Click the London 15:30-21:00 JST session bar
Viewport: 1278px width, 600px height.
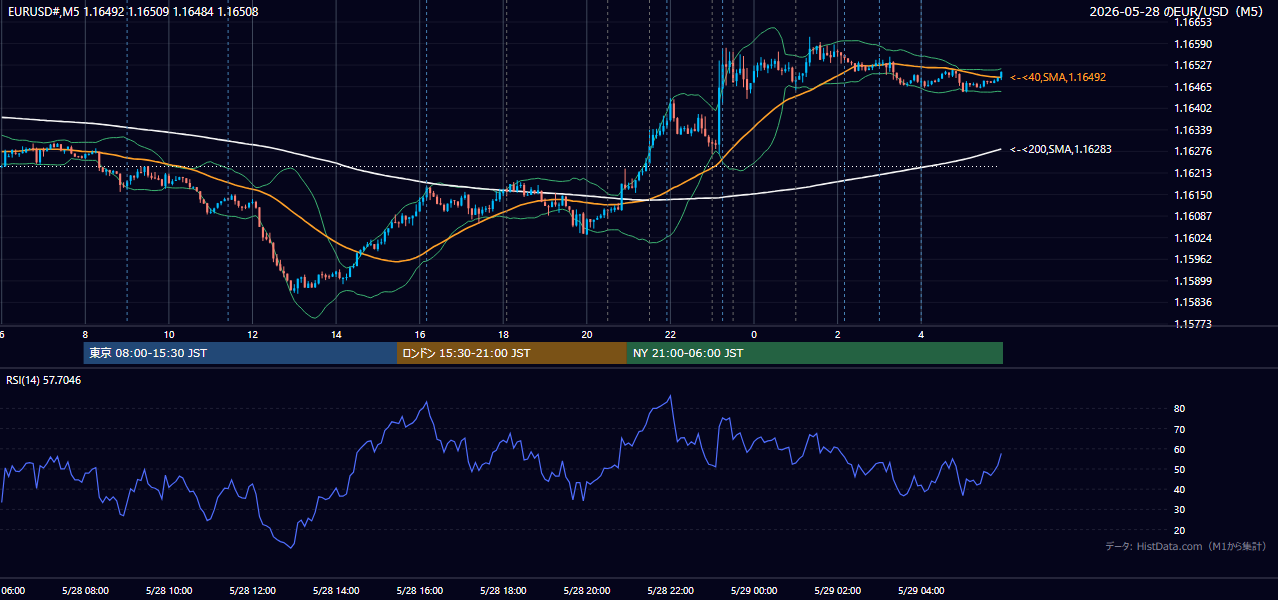512,353
